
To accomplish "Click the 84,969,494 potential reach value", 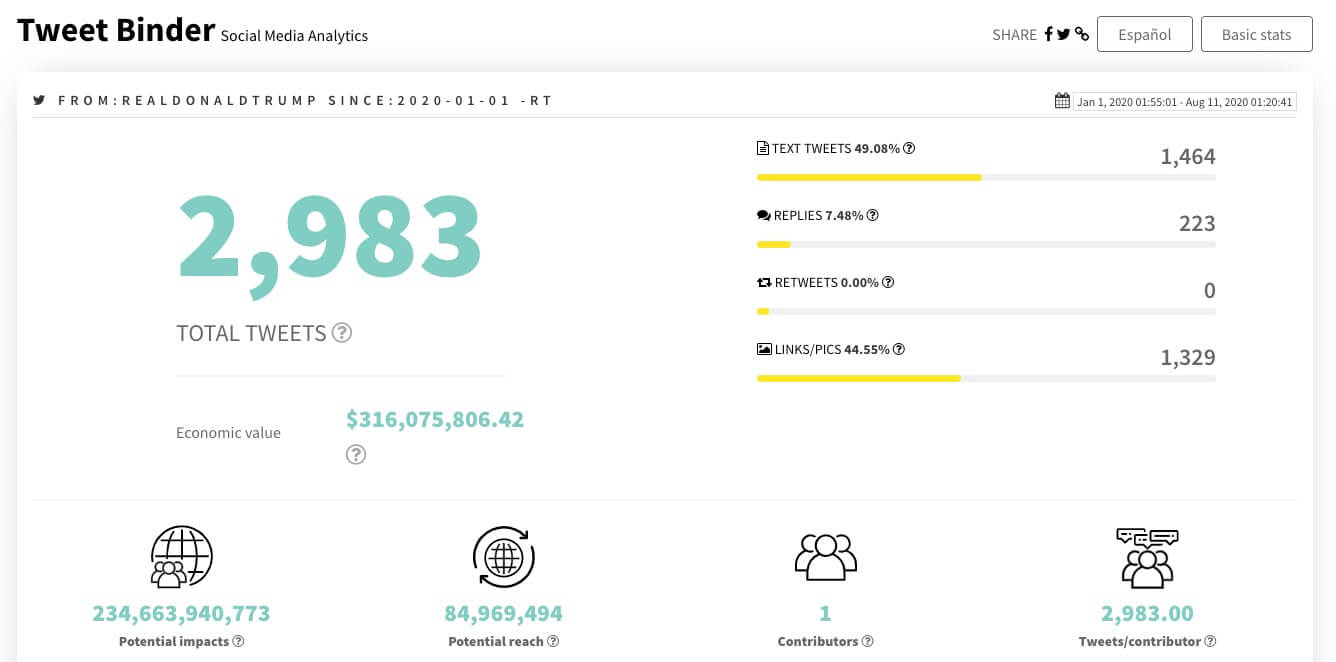I will [x=504, y=613].
